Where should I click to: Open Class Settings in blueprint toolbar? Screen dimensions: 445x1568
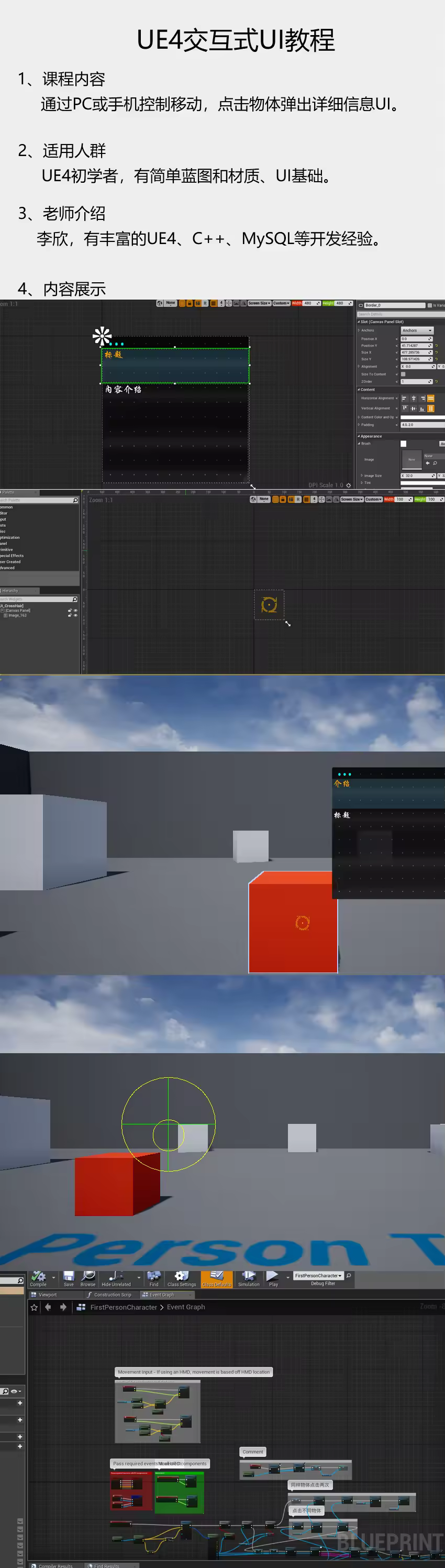tap(182, 1278)
